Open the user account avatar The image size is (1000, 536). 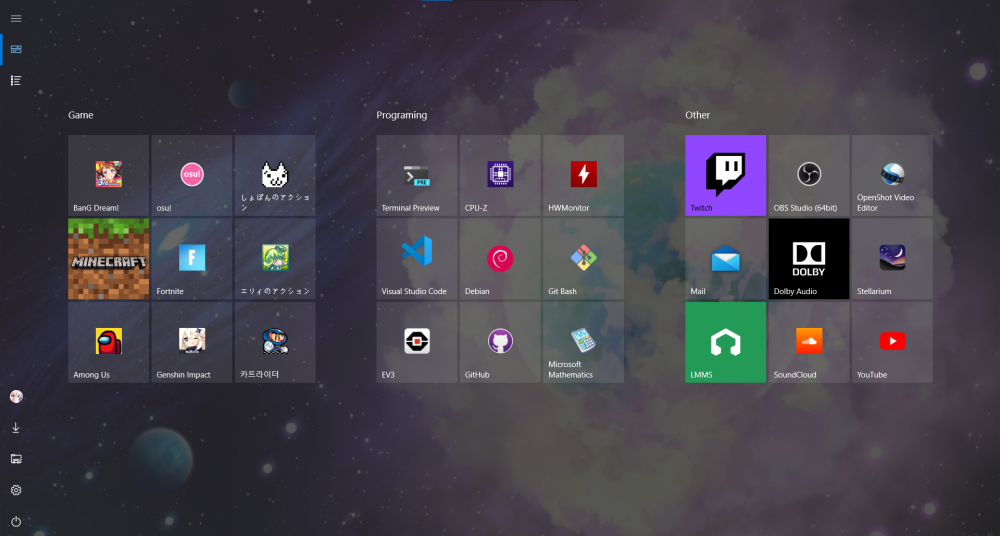16,396
